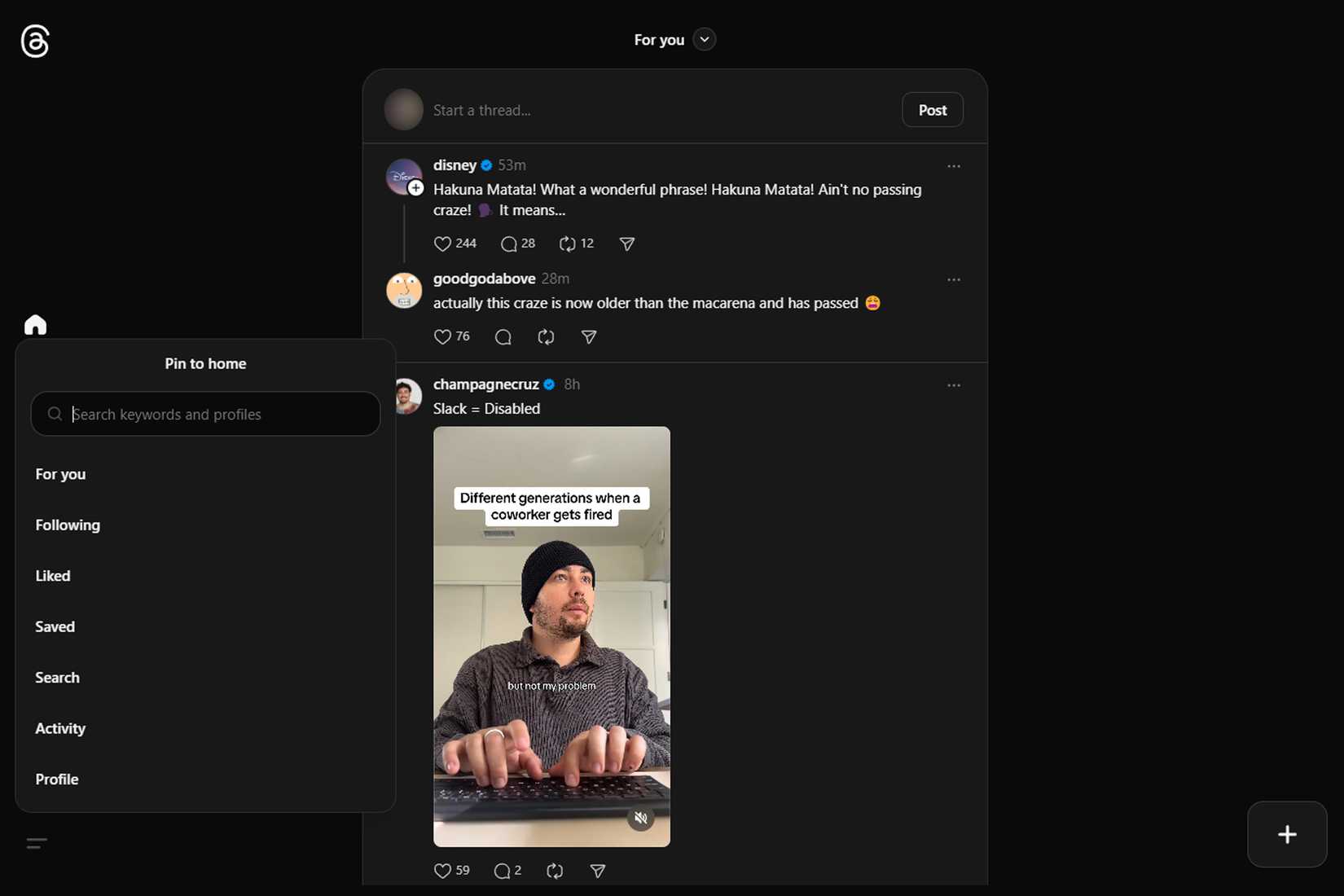Choose Saved from Pin to home list
This screenshot has height=896, width=1344.
55,626
